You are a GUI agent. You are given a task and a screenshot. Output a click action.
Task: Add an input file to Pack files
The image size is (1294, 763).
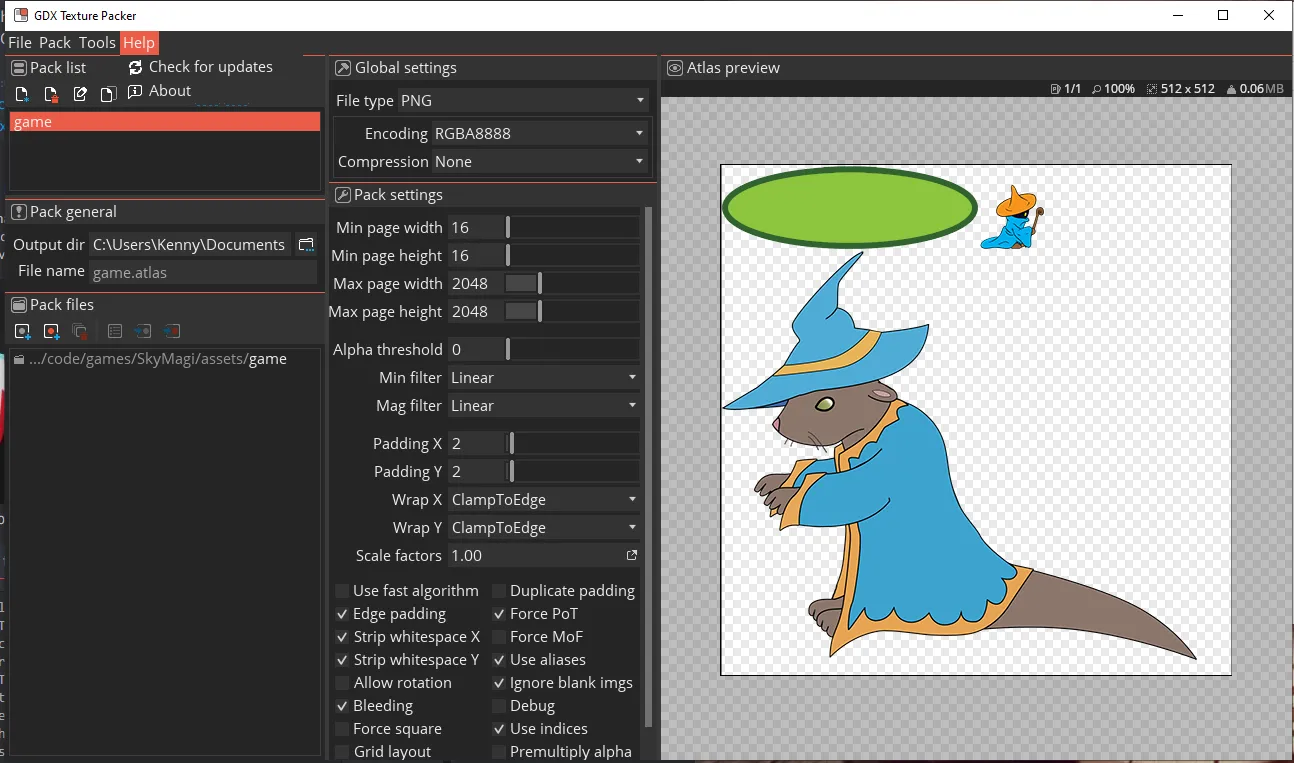click(x=23, y=331)
